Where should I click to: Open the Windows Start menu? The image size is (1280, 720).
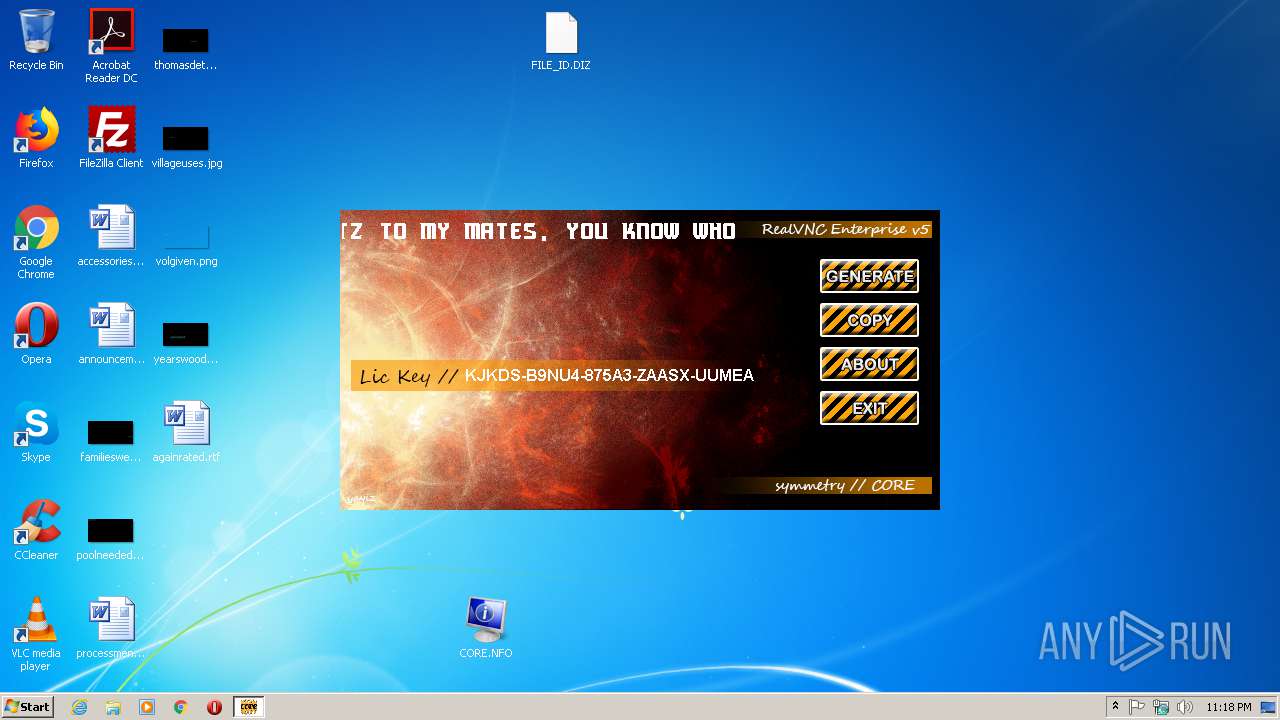(x=27, y=707)
